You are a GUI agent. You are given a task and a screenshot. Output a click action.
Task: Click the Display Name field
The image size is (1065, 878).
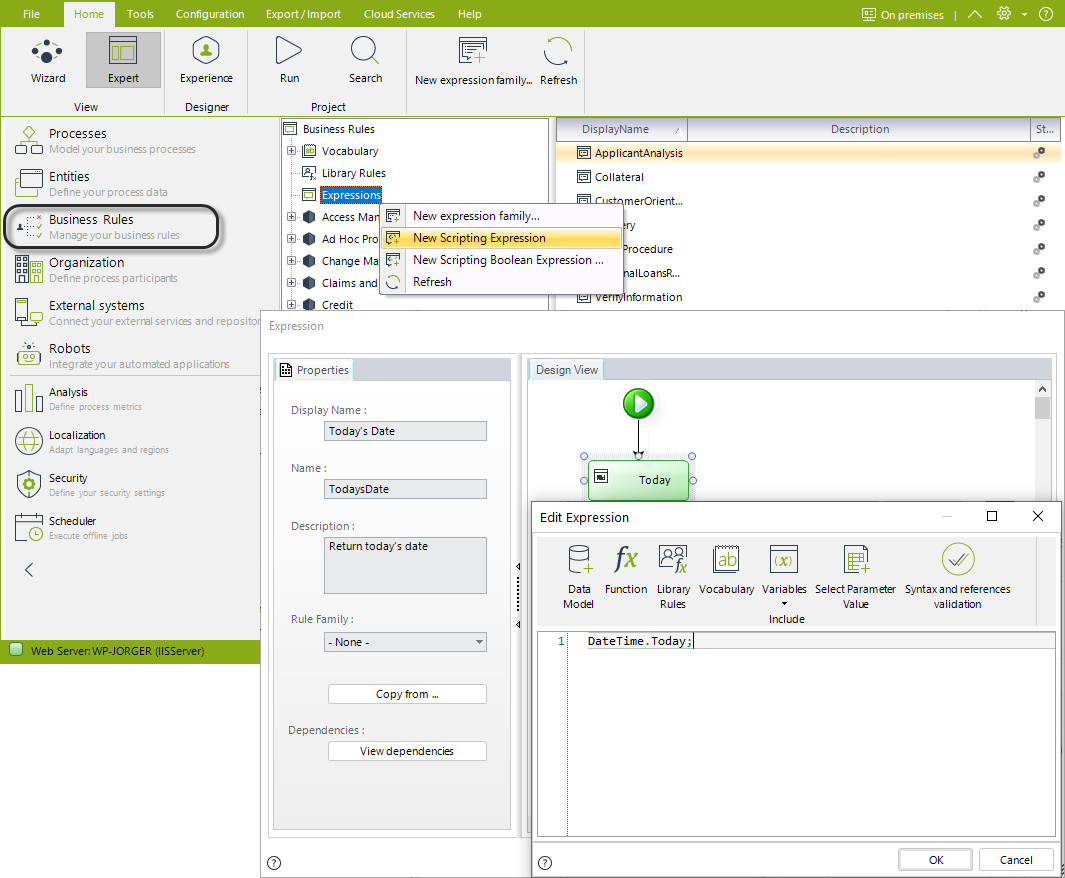coord(405,431)
